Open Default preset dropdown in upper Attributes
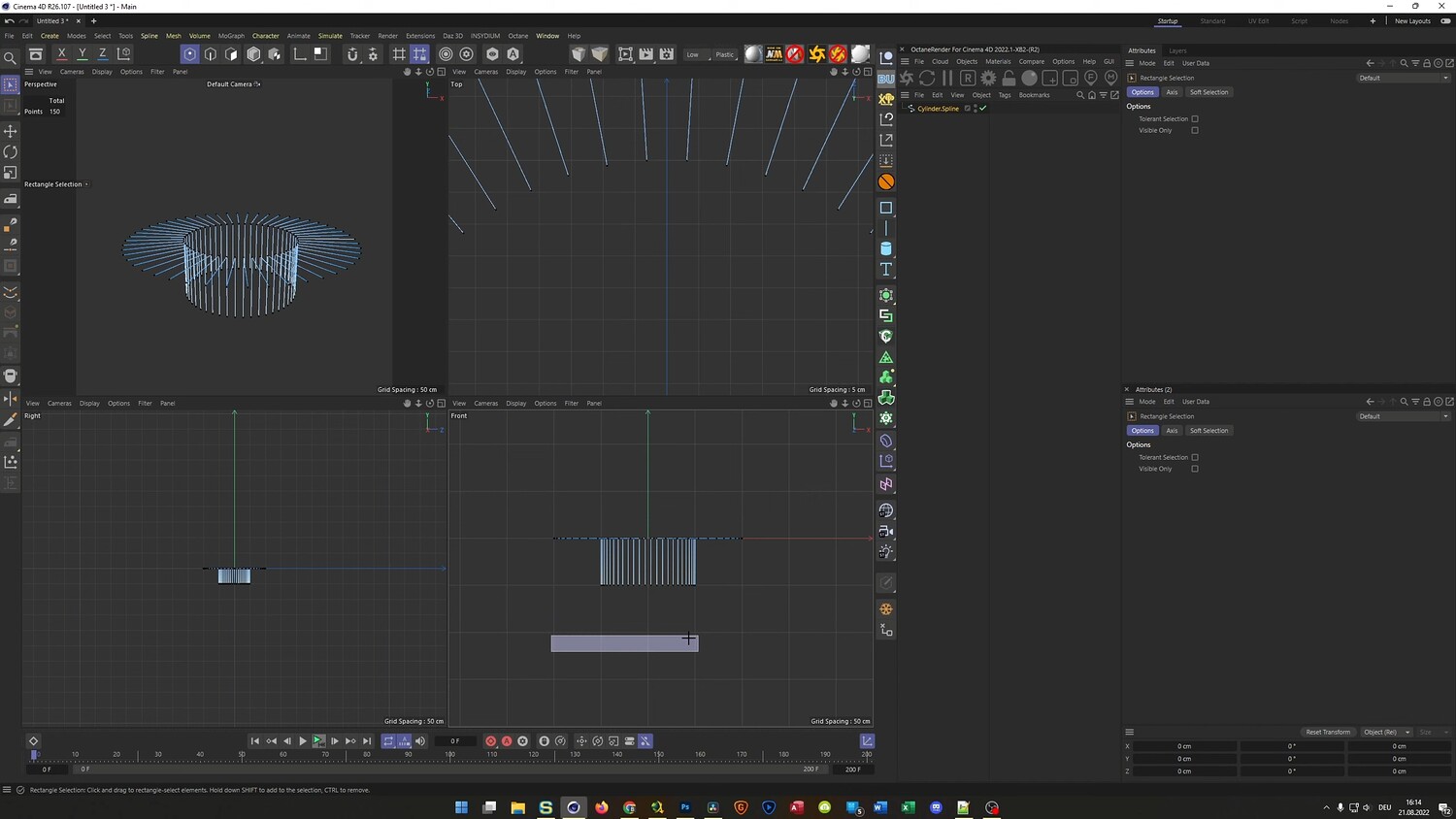 [x=1403, y=78]
